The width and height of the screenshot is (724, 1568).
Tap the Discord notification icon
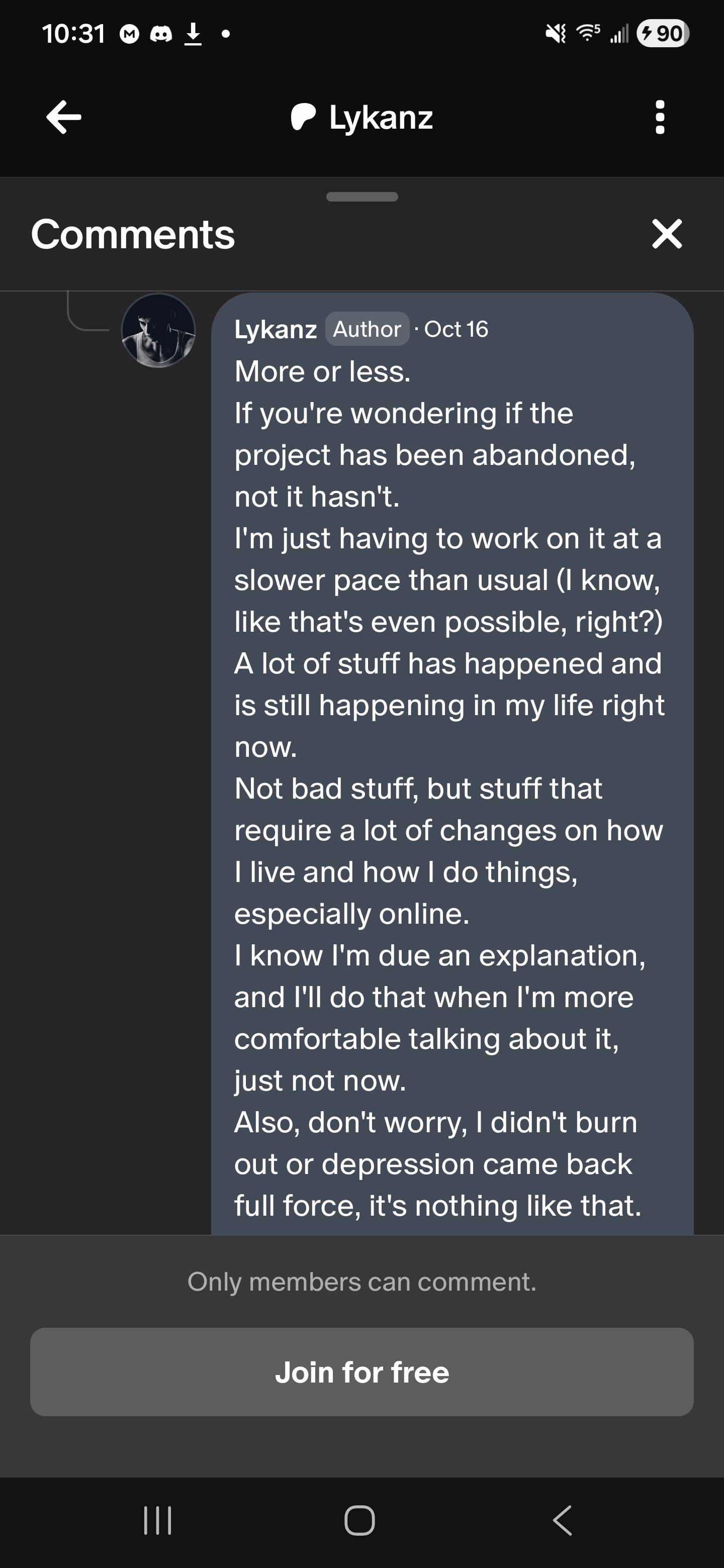[x=161, y=34]
